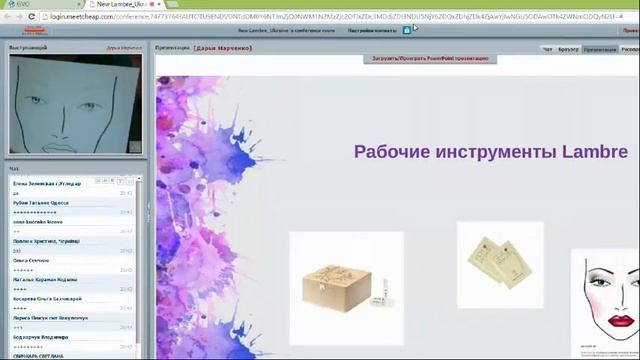Reload the meetcheap conference page

32,17
